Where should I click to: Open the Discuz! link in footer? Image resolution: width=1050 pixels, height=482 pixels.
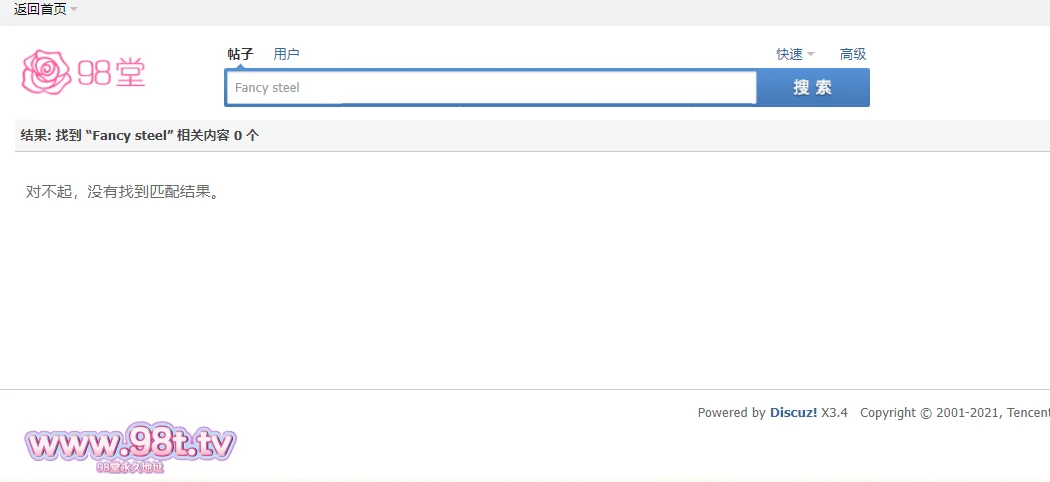pos(793,412)
